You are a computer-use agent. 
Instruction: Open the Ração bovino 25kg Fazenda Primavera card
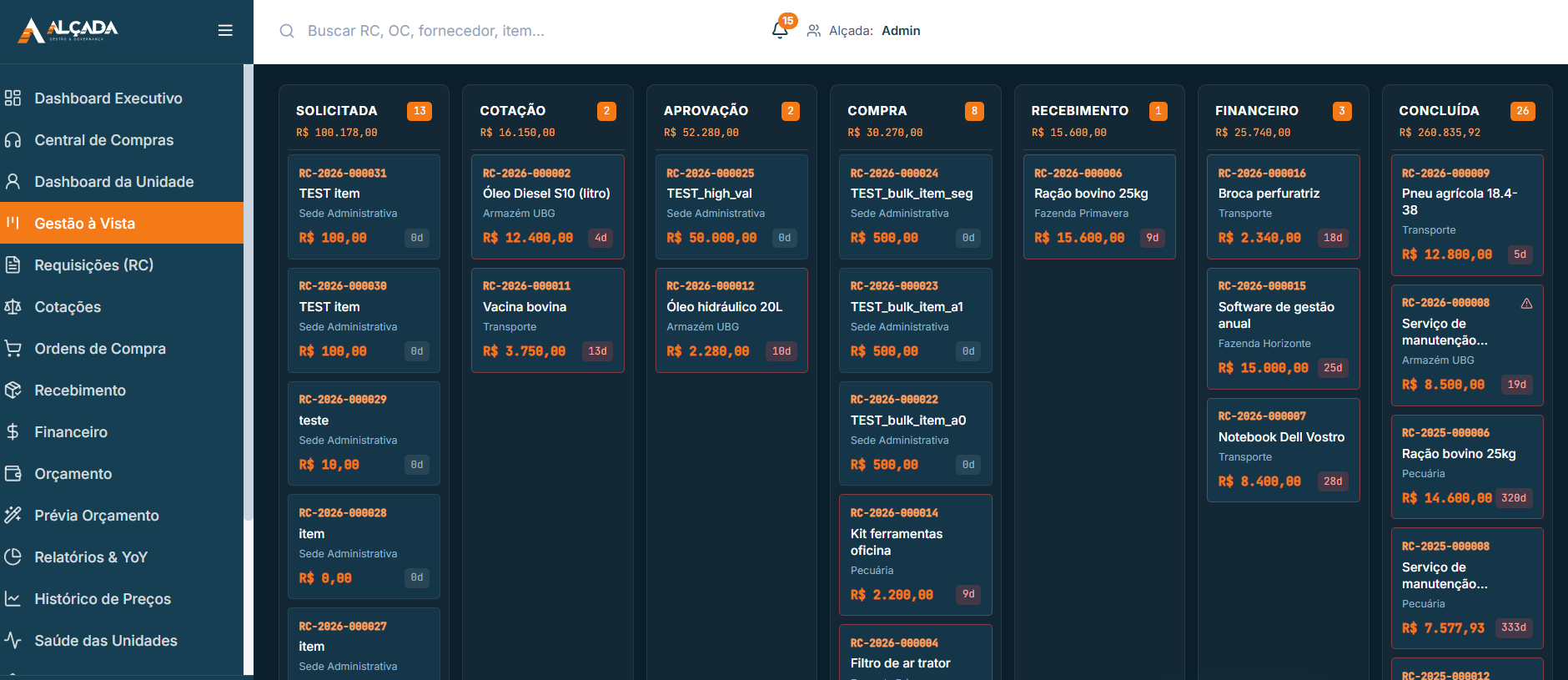[x=1099, y=207]
